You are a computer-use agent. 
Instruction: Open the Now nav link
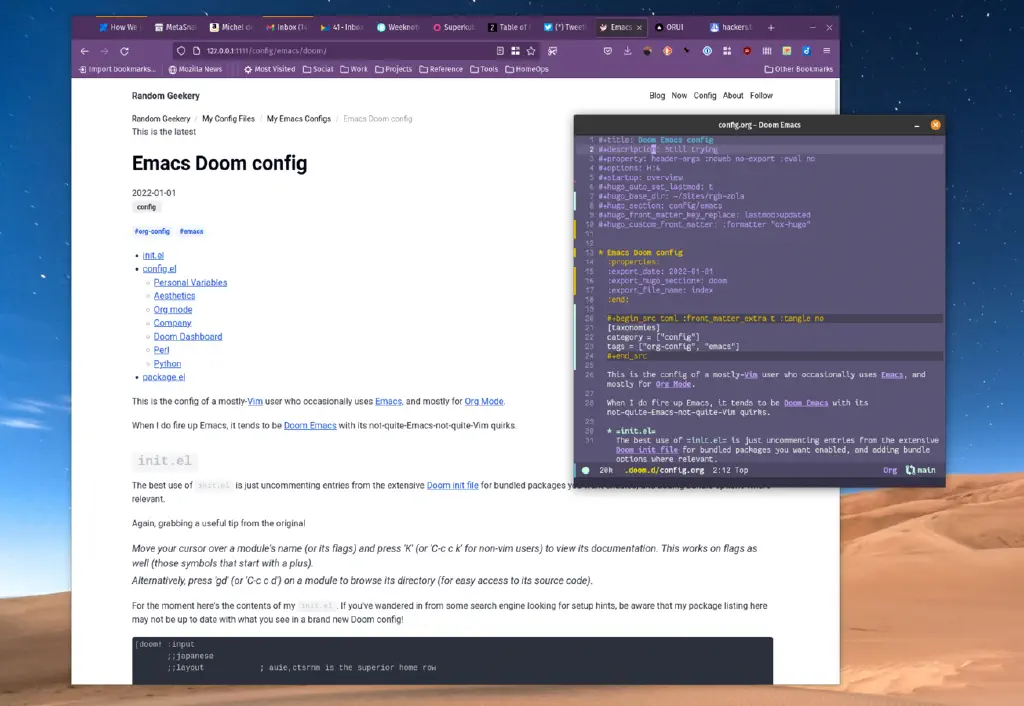tap(679, 95)
